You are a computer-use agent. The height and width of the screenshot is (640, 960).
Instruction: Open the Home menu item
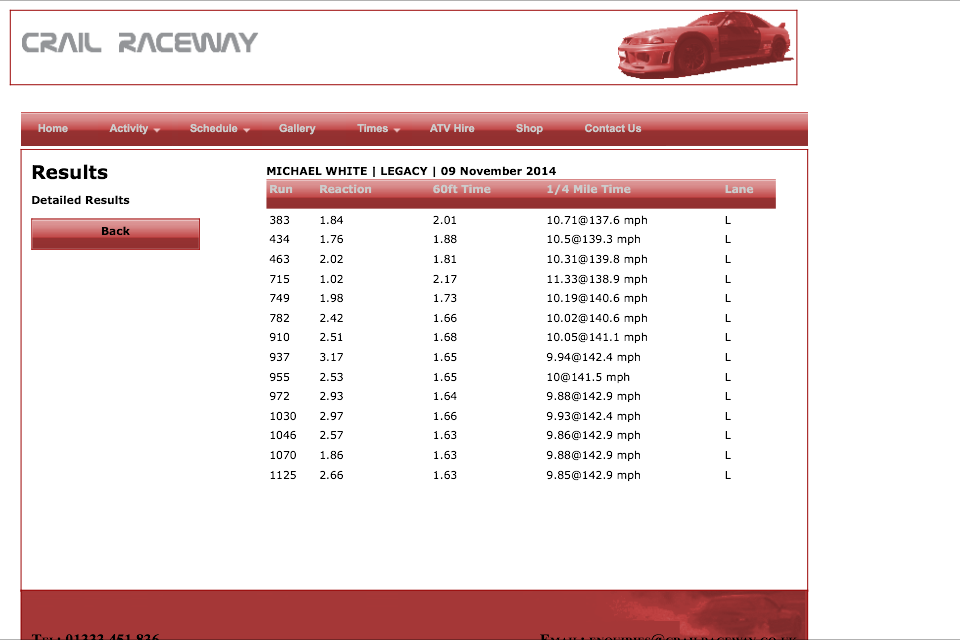(53, 129)
